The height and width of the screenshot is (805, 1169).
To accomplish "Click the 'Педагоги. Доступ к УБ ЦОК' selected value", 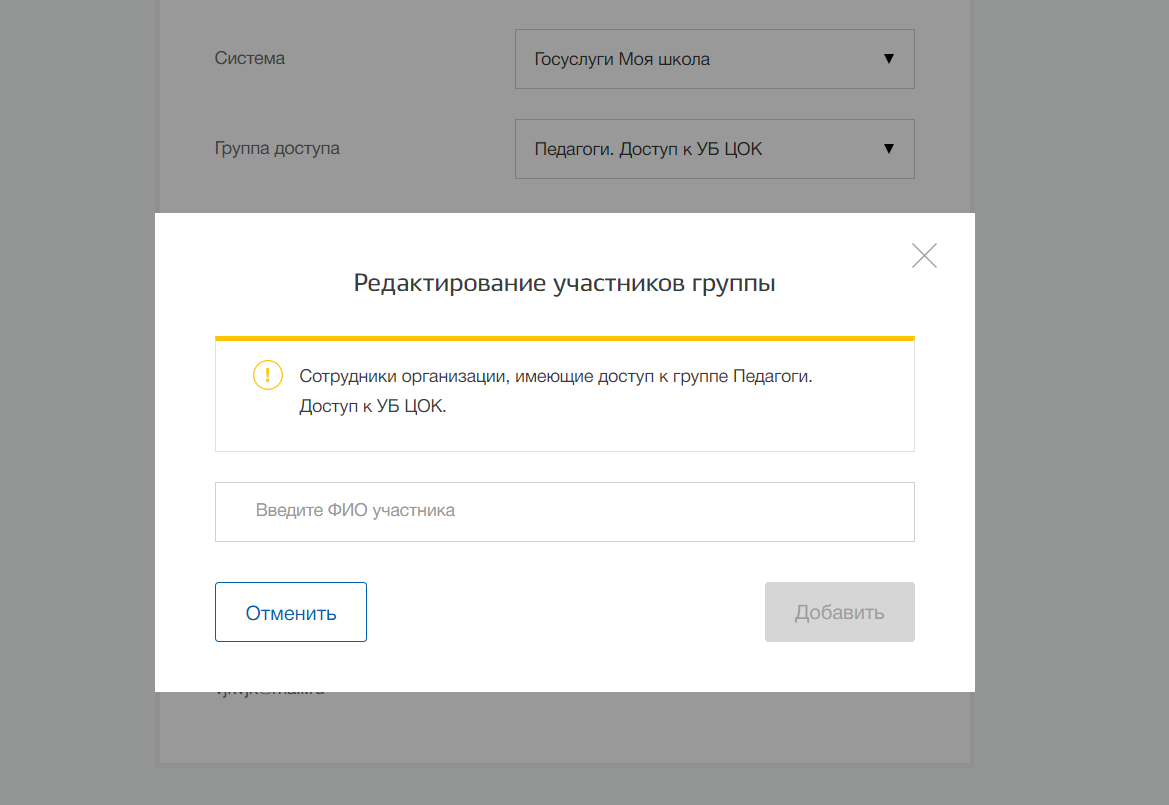I will click(x=648, y=149).
